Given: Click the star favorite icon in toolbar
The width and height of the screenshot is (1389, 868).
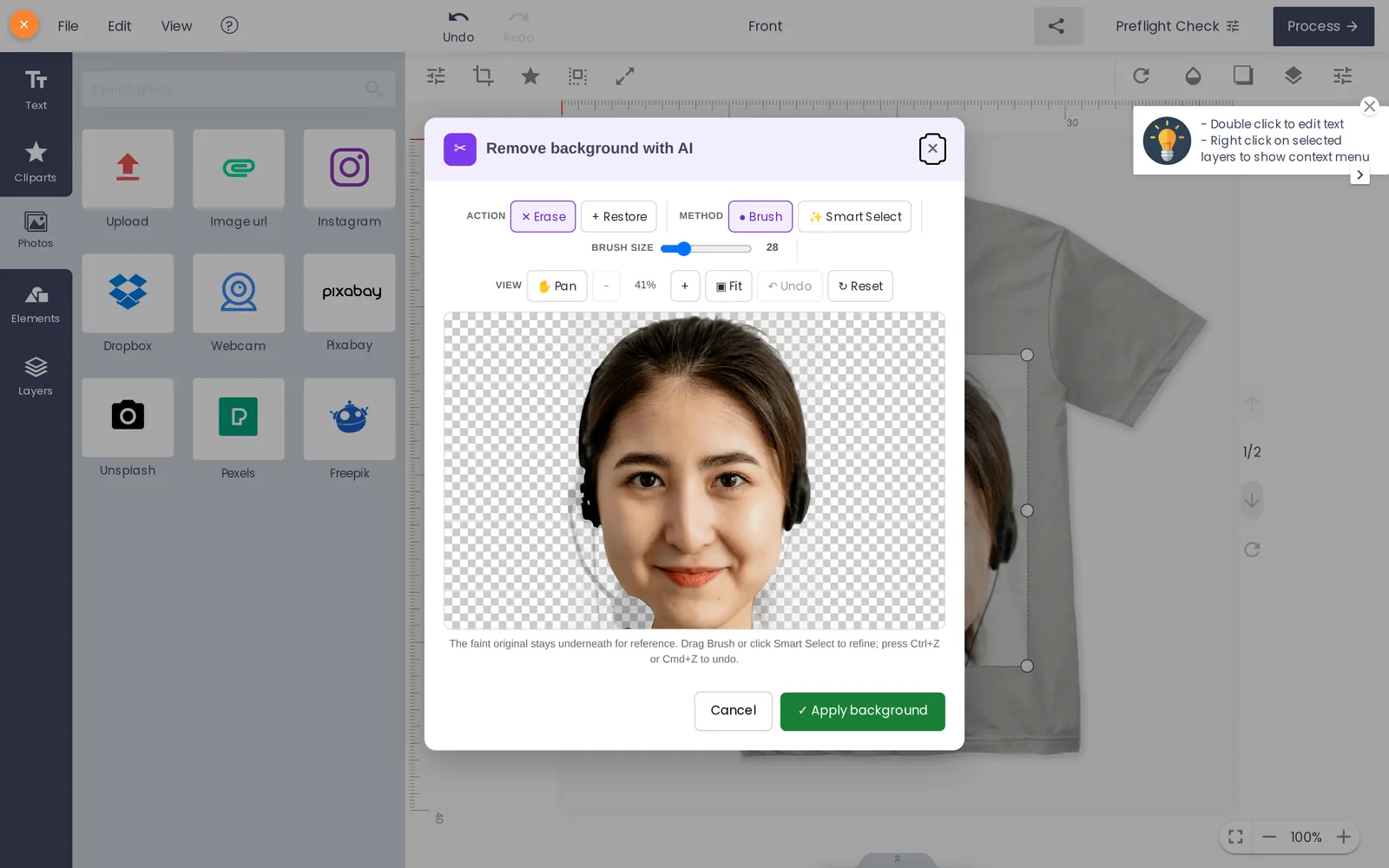Looking at the screenshot, I should (x=530, y=76).
